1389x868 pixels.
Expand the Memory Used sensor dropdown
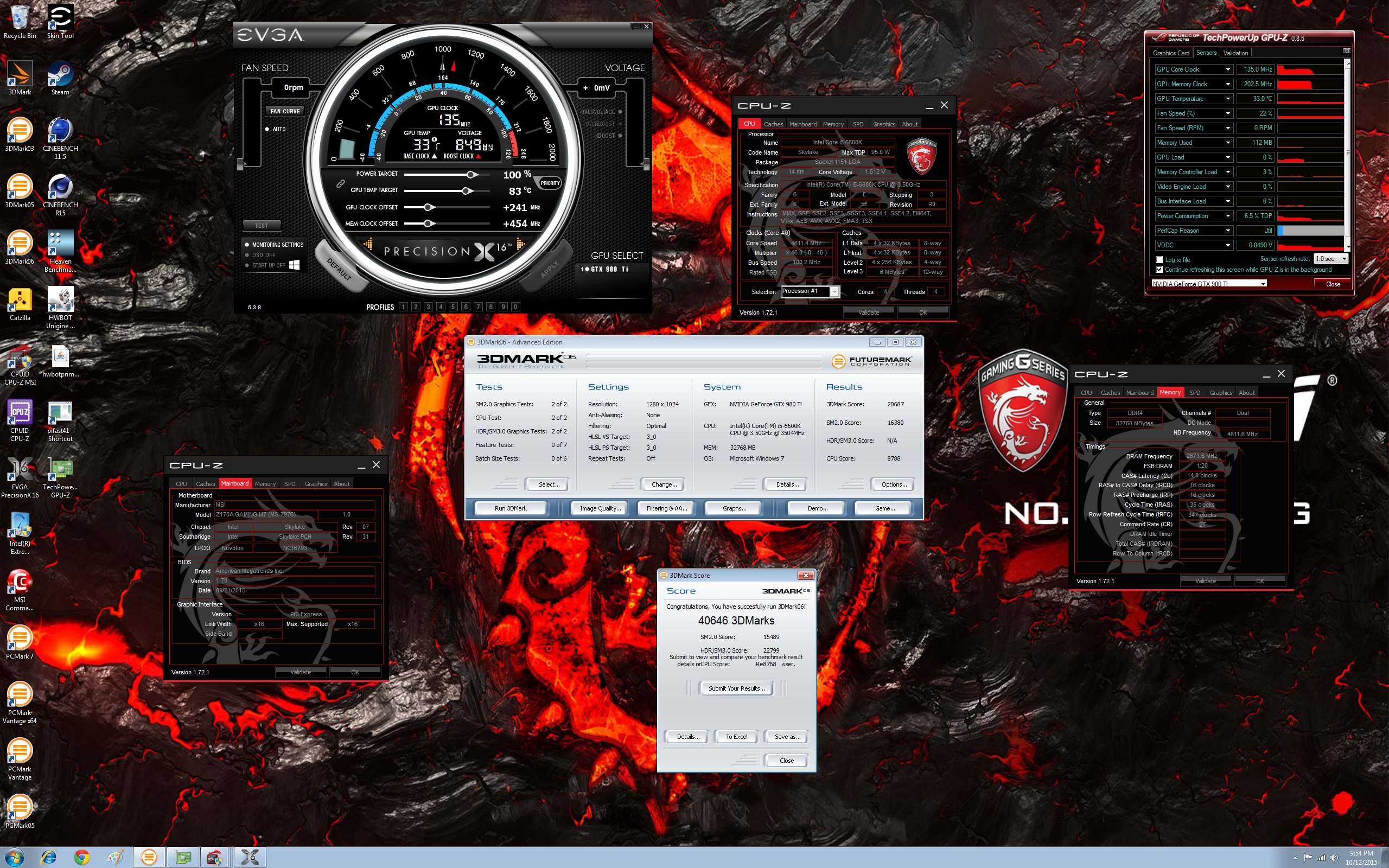[1228, 143]
